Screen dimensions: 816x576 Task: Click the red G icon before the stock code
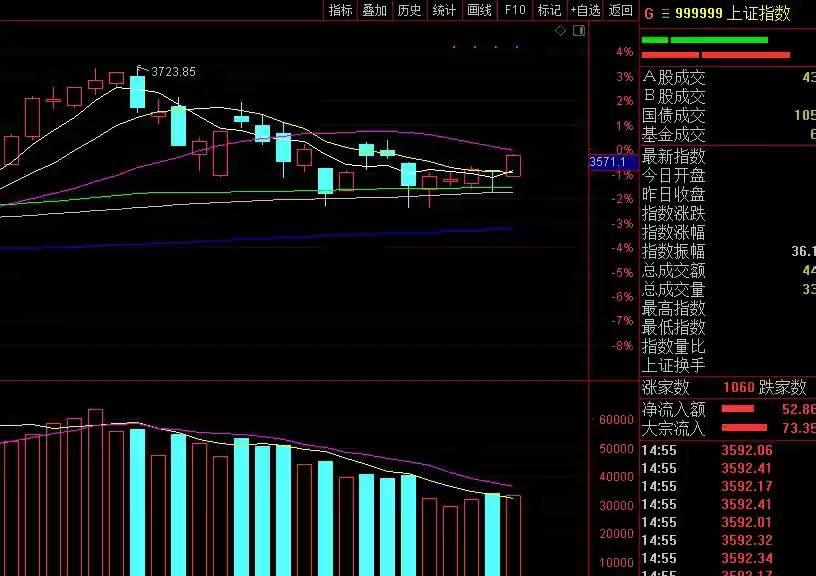[648, 13]
